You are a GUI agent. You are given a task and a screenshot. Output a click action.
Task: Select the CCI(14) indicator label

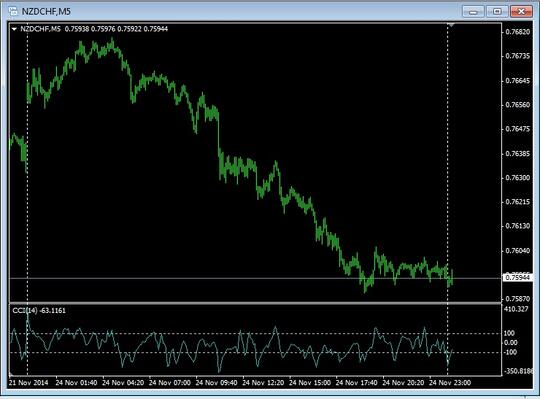pyautogui.click(x=39, y=311)
